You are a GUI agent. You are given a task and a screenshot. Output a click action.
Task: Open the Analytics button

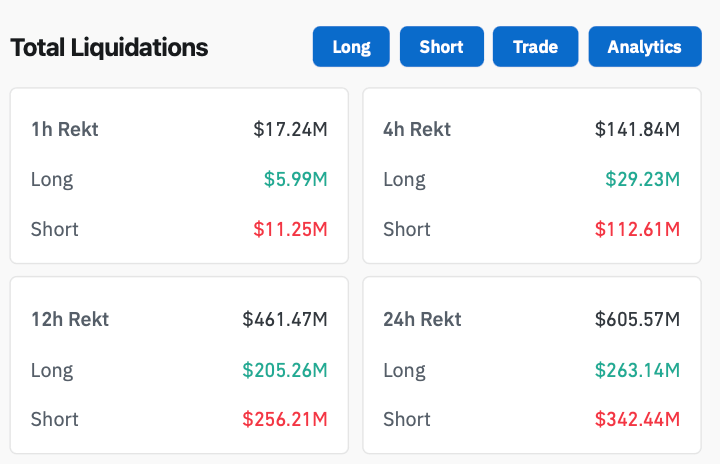[x=644, y=47]
